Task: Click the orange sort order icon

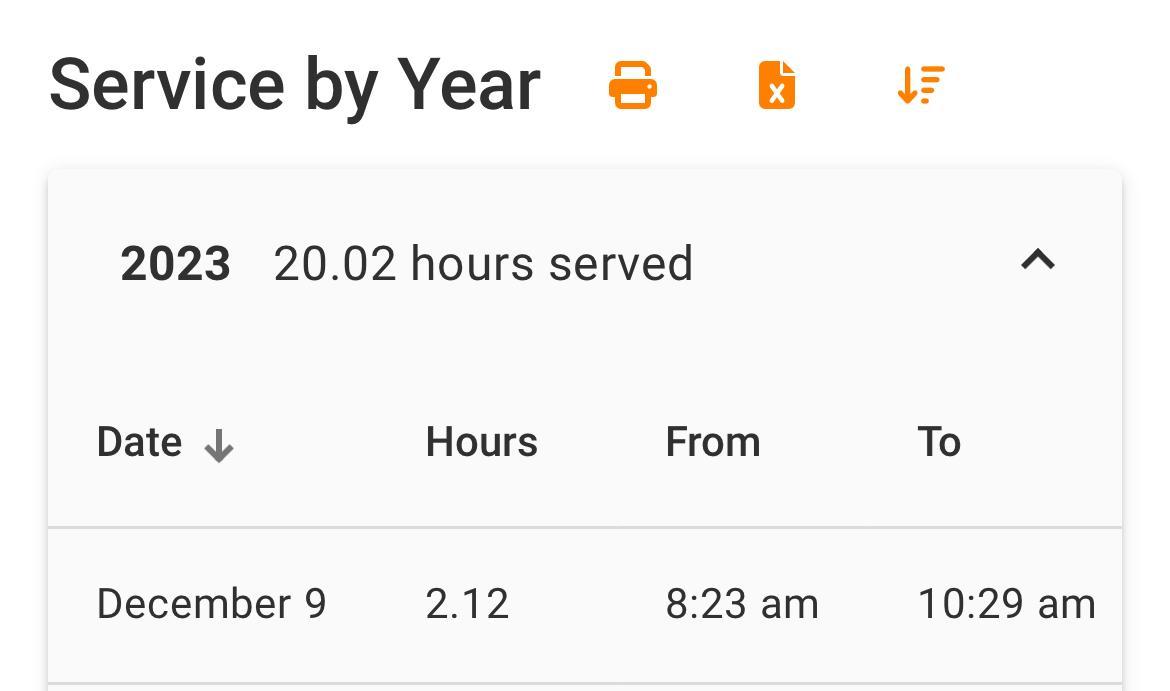Action: pyautogui.click(x=921, y=85)
